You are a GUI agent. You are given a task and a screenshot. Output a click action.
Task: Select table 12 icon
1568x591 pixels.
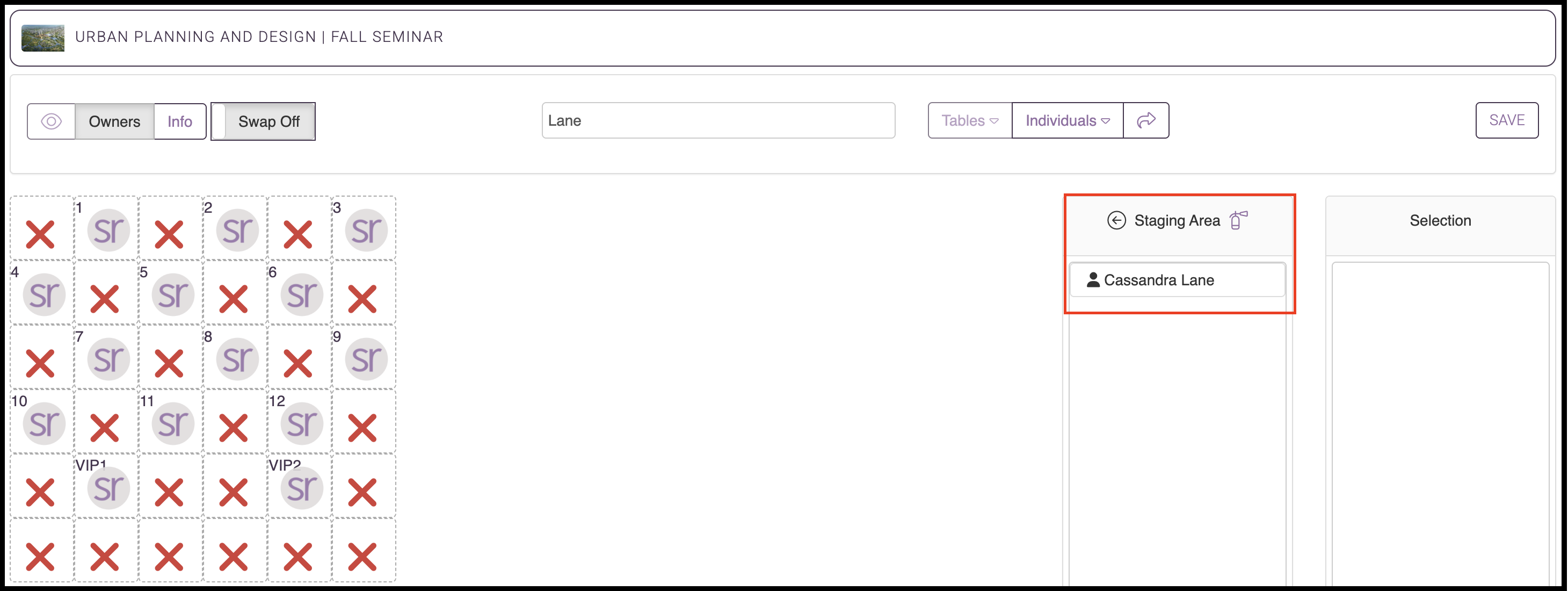302,424
